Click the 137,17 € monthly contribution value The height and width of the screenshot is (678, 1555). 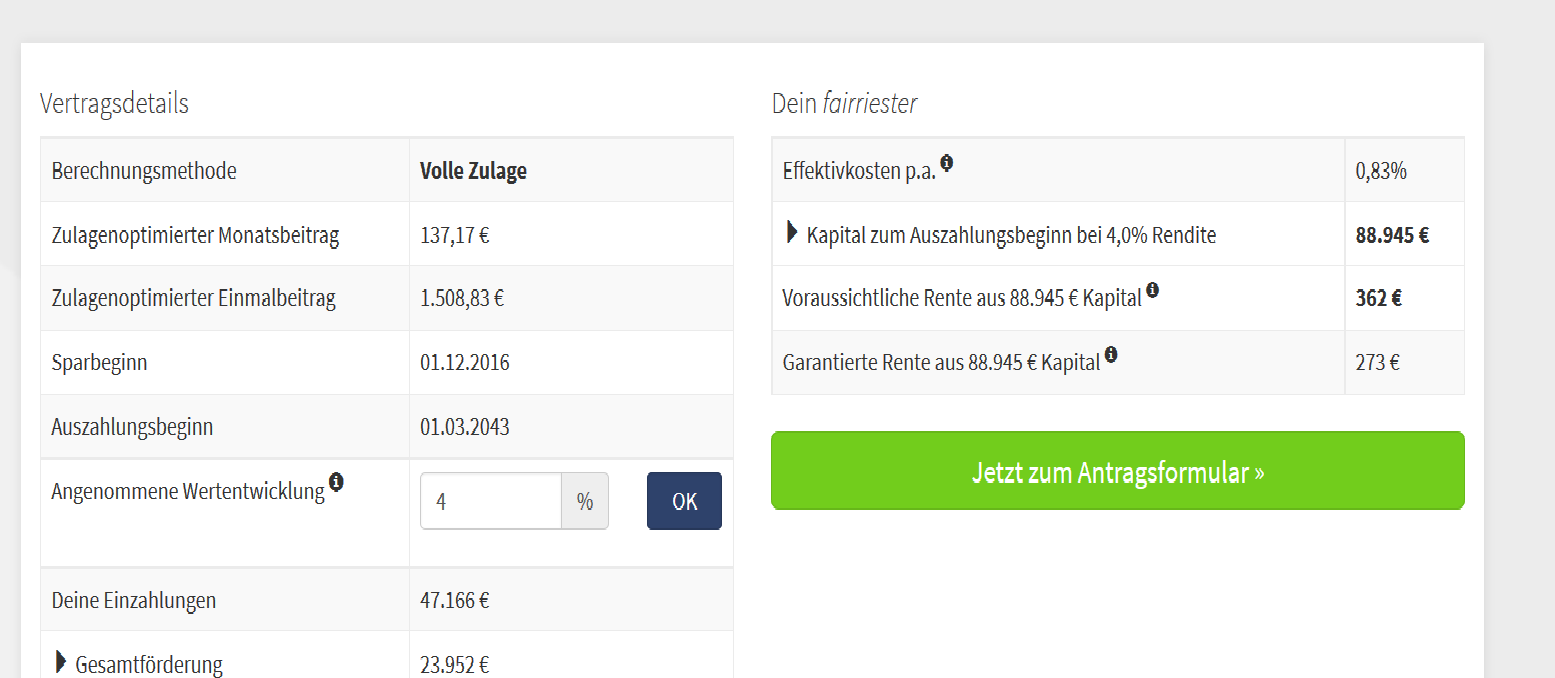coord(454,236)
